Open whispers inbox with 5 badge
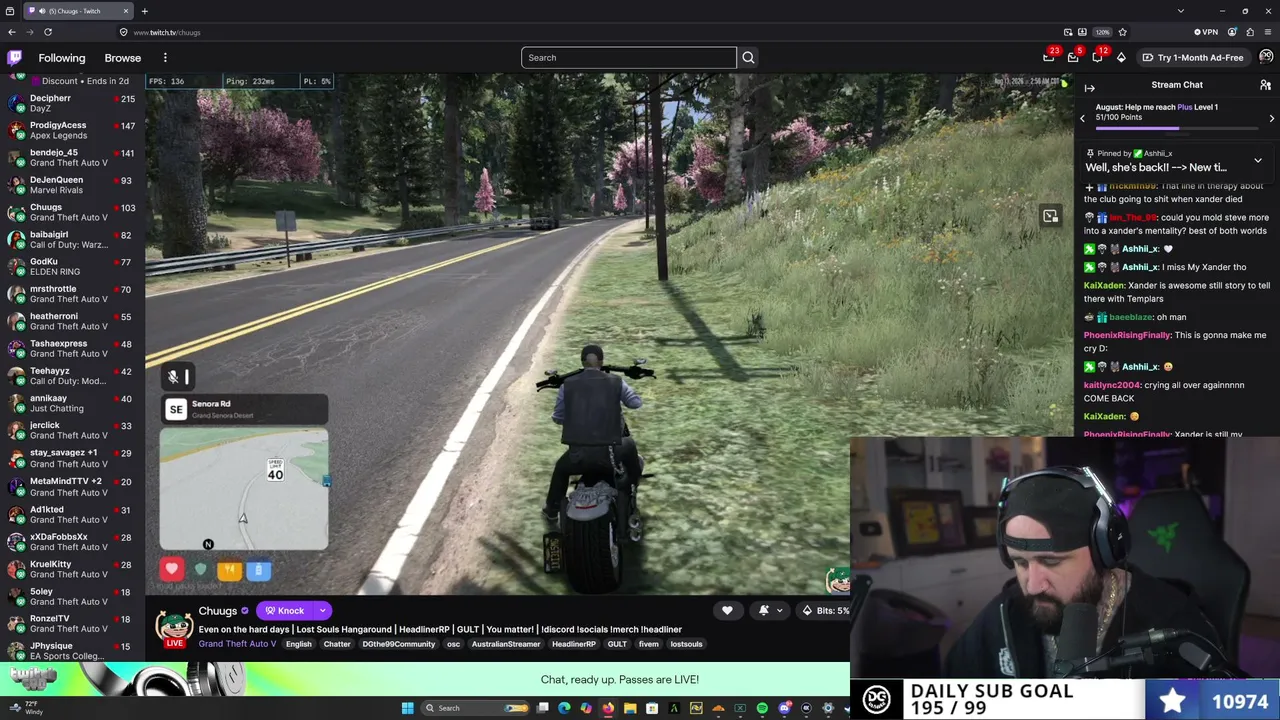 tap(1073, 57)
